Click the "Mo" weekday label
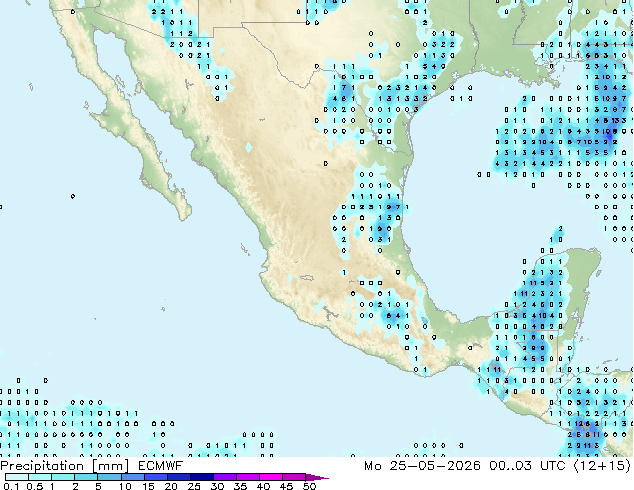Viewport: 634px width, 490px height. pos(373,466)
